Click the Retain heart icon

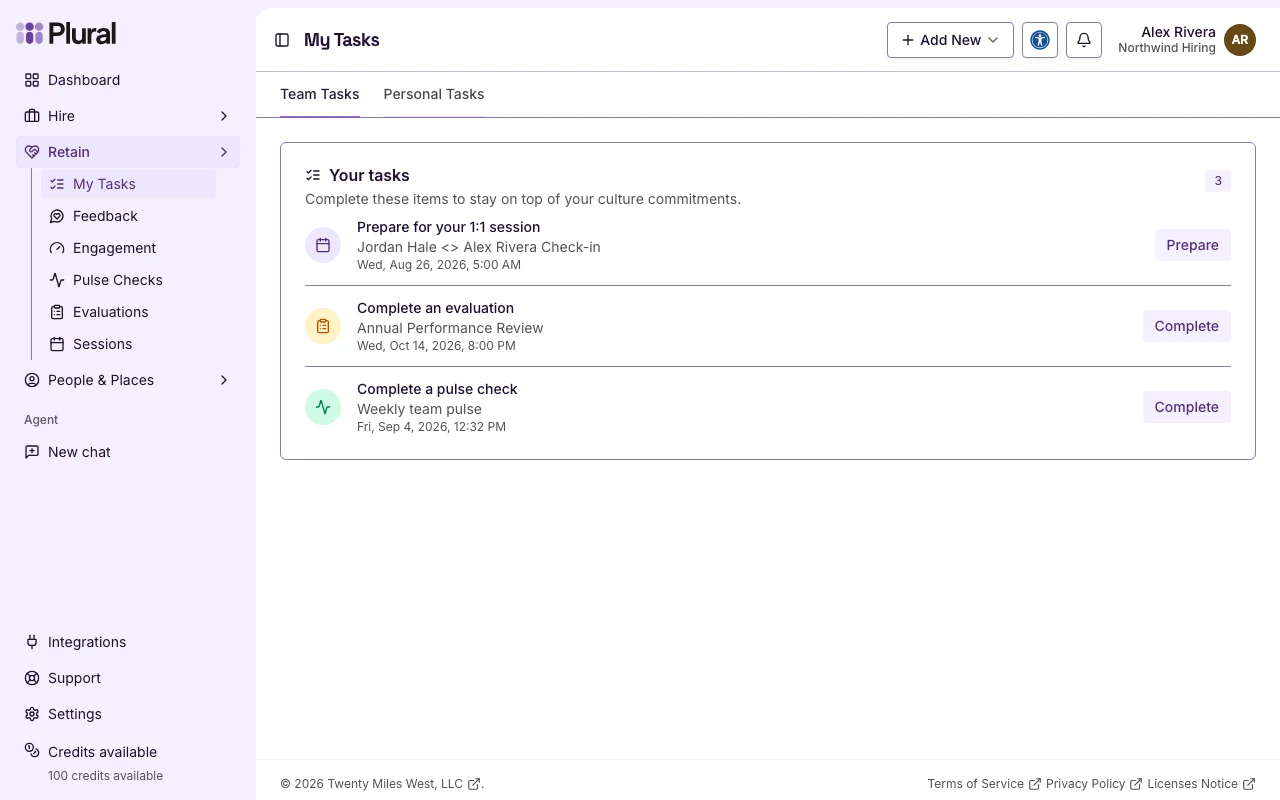32,152
